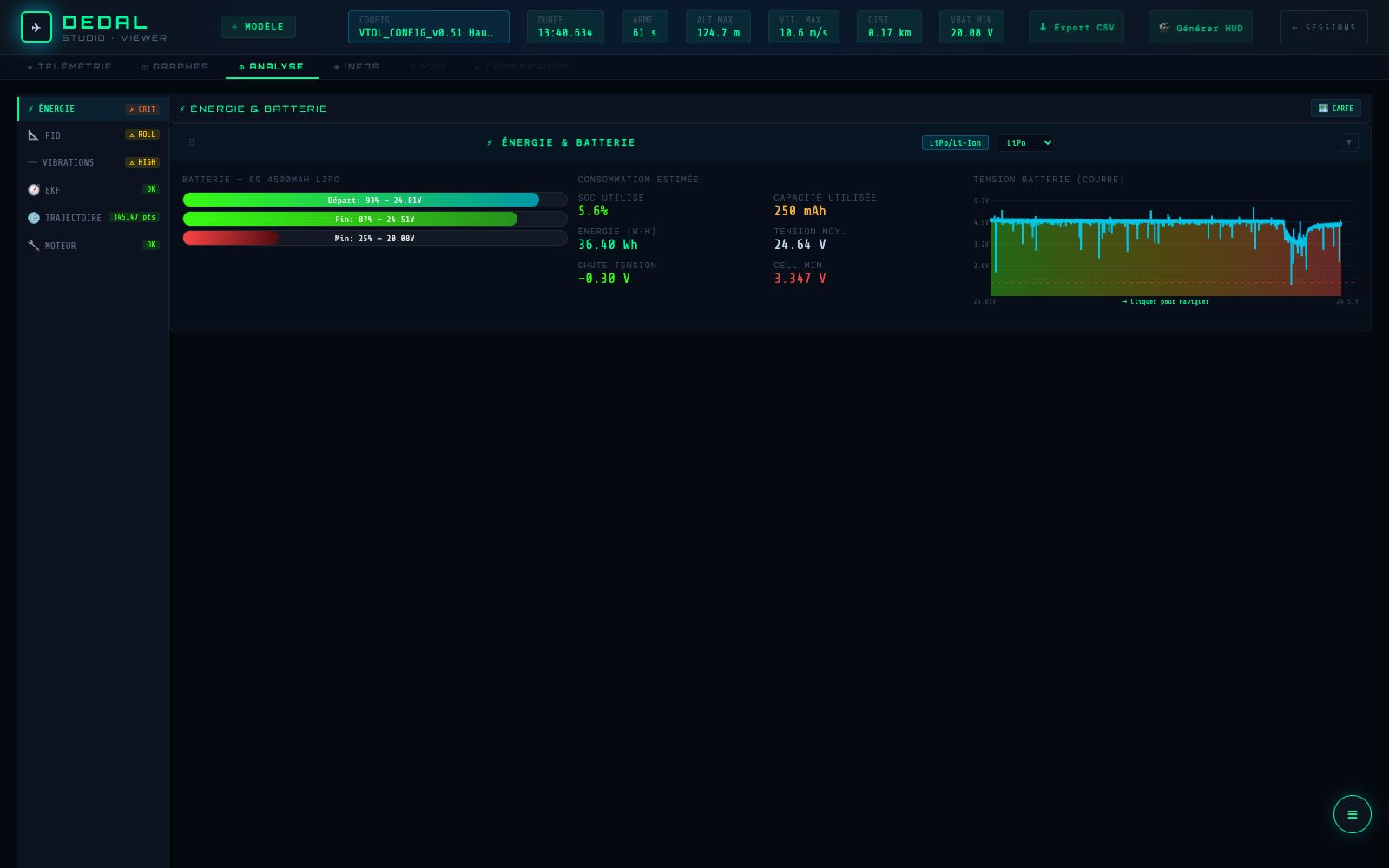Click the PID triangle ruler icon
Image resolution: width=1389 pixels, height=868 pixels.
[33, 135]
